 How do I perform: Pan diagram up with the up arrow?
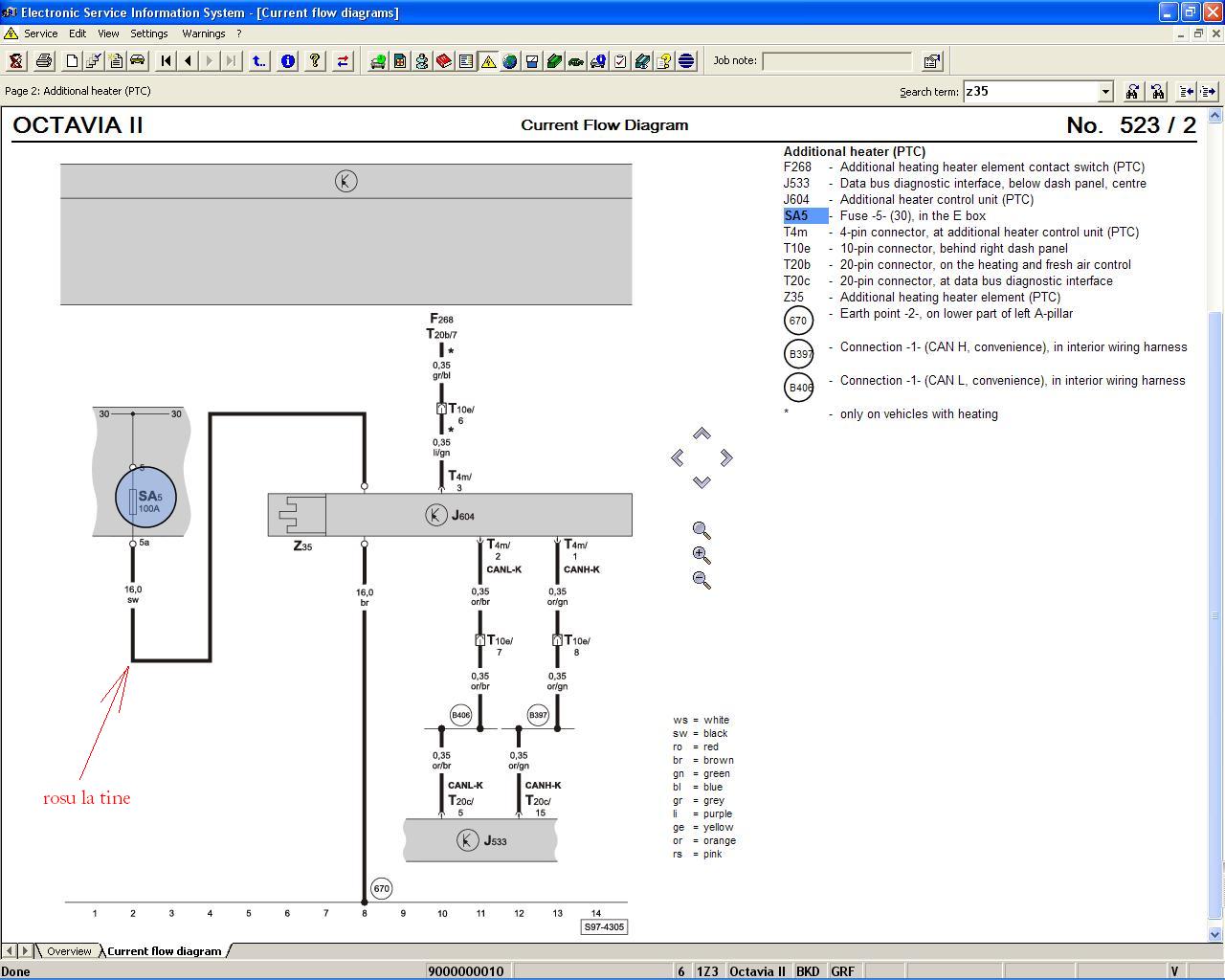[702, 434]
